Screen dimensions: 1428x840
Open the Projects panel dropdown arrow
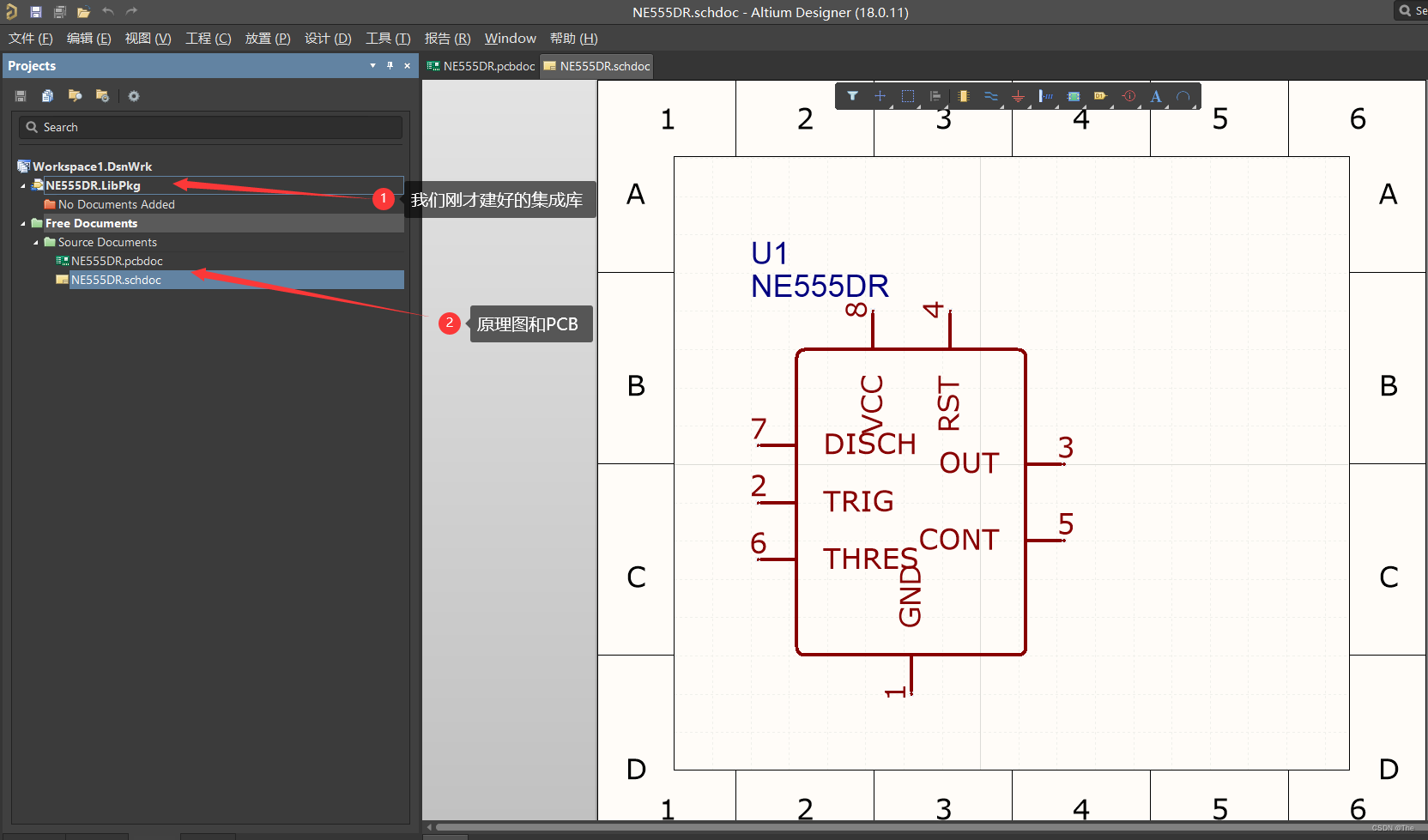click(x=372, y=66)
